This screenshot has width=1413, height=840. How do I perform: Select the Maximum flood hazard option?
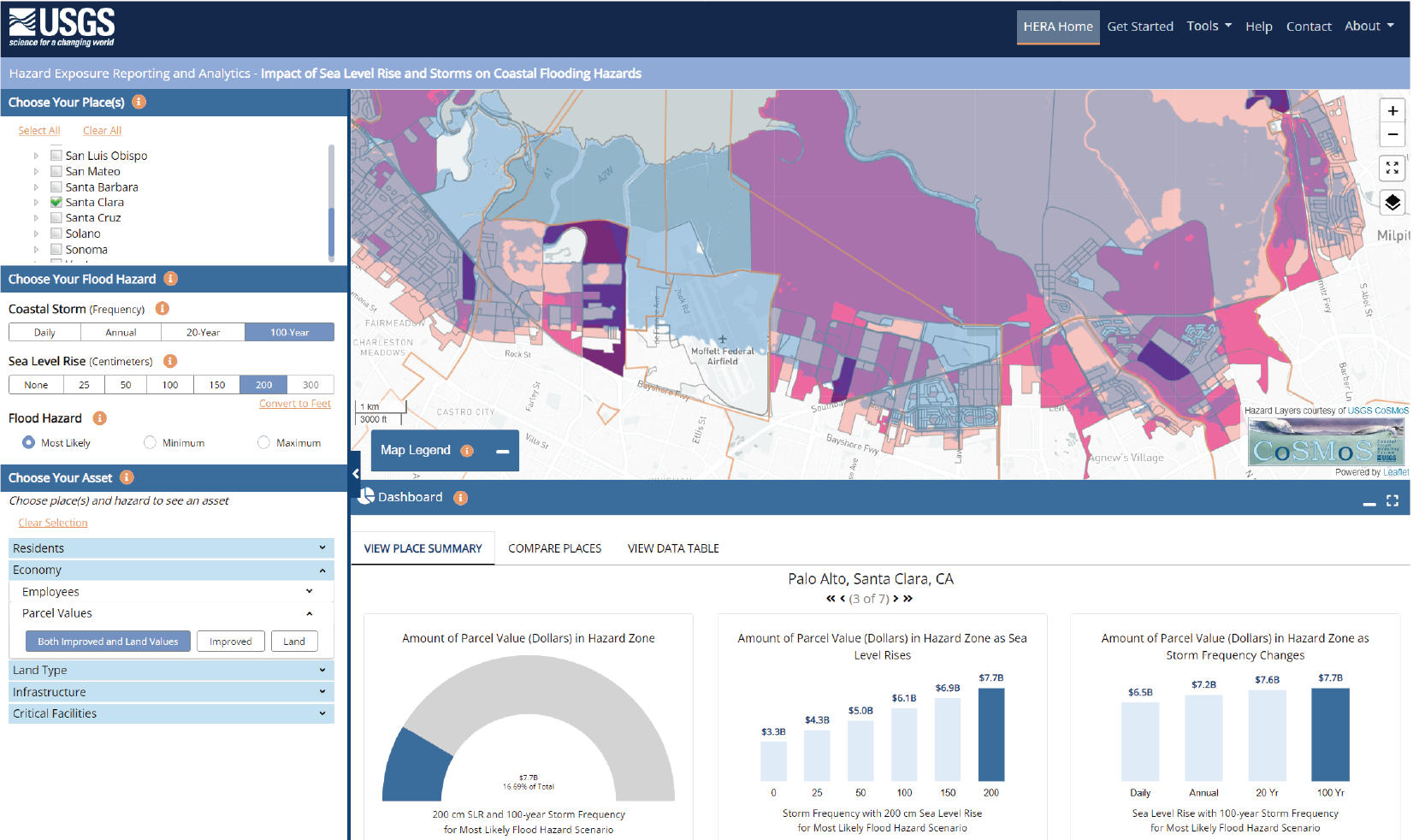click(263, 443)
